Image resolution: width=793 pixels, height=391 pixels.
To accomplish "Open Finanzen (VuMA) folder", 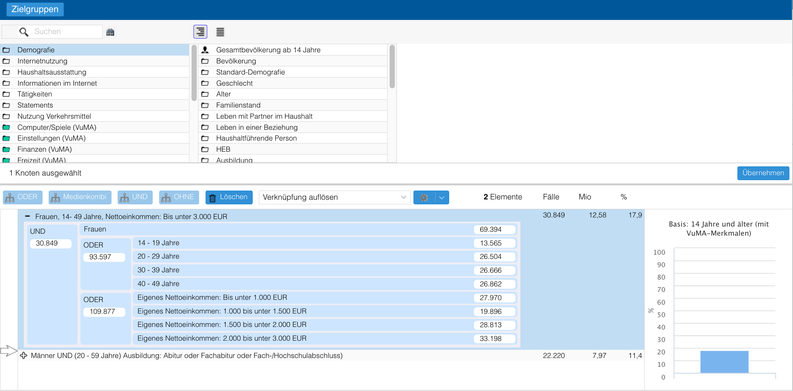I will (x=95, y=149).
